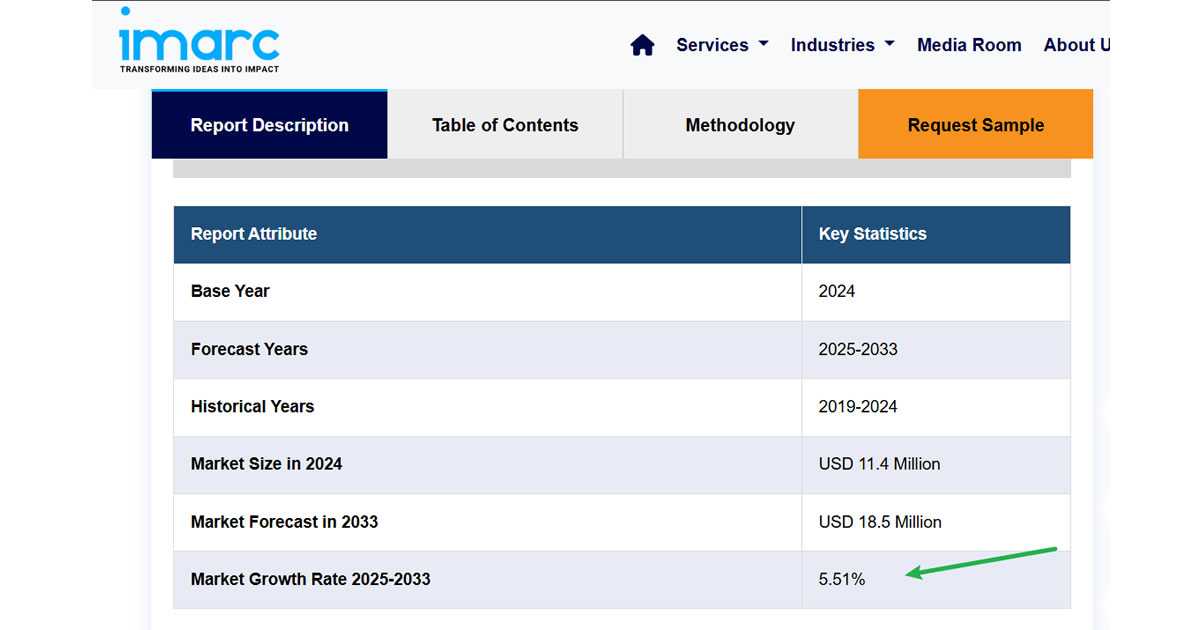
Task: Go to homepage via home icon
Action: pos(642,45)
